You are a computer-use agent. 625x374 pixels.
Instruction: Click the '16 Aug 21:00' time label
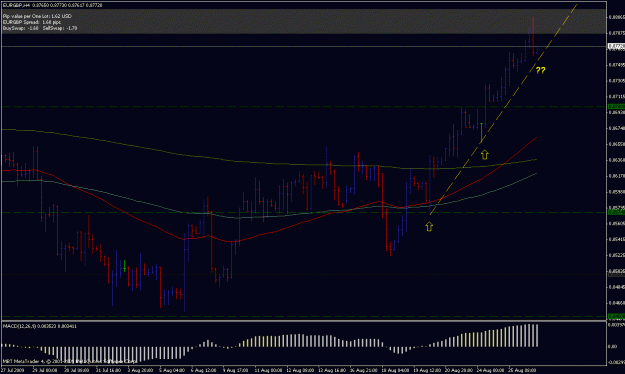(x=363, y=370)
